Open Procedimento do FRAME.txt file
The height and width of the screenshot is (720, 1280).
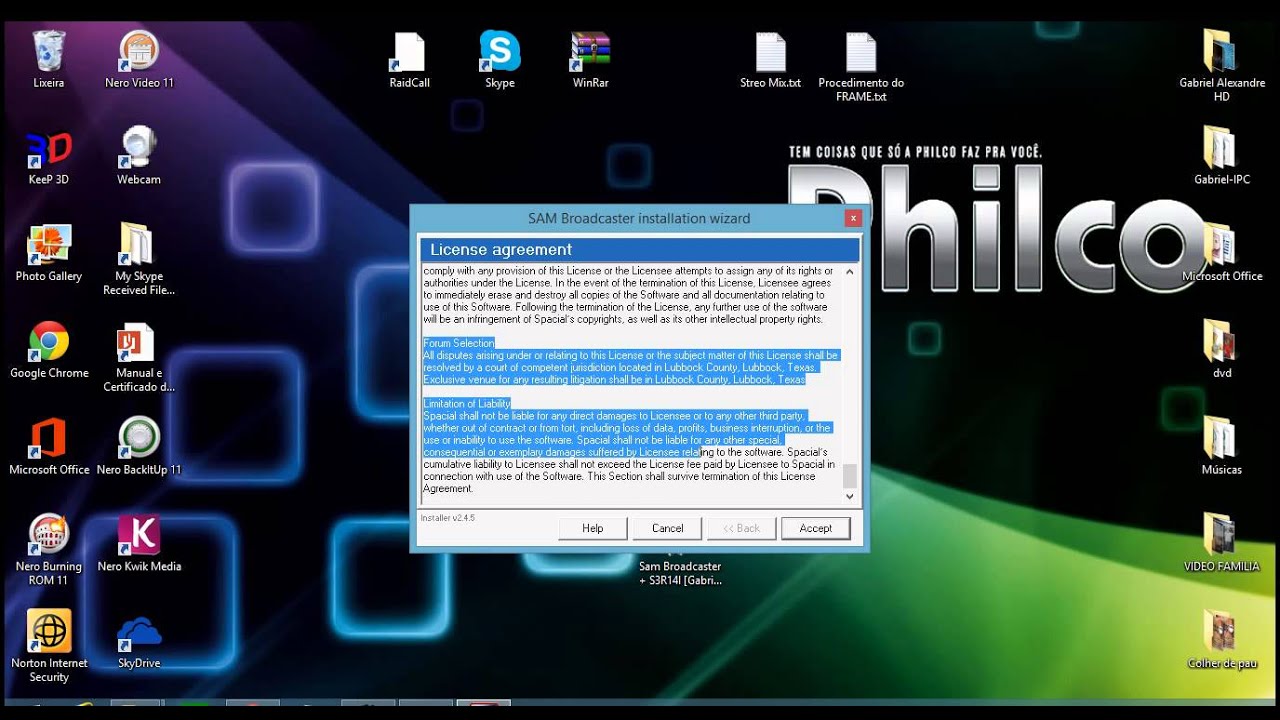pyautogui.click(x=861, y=65)
